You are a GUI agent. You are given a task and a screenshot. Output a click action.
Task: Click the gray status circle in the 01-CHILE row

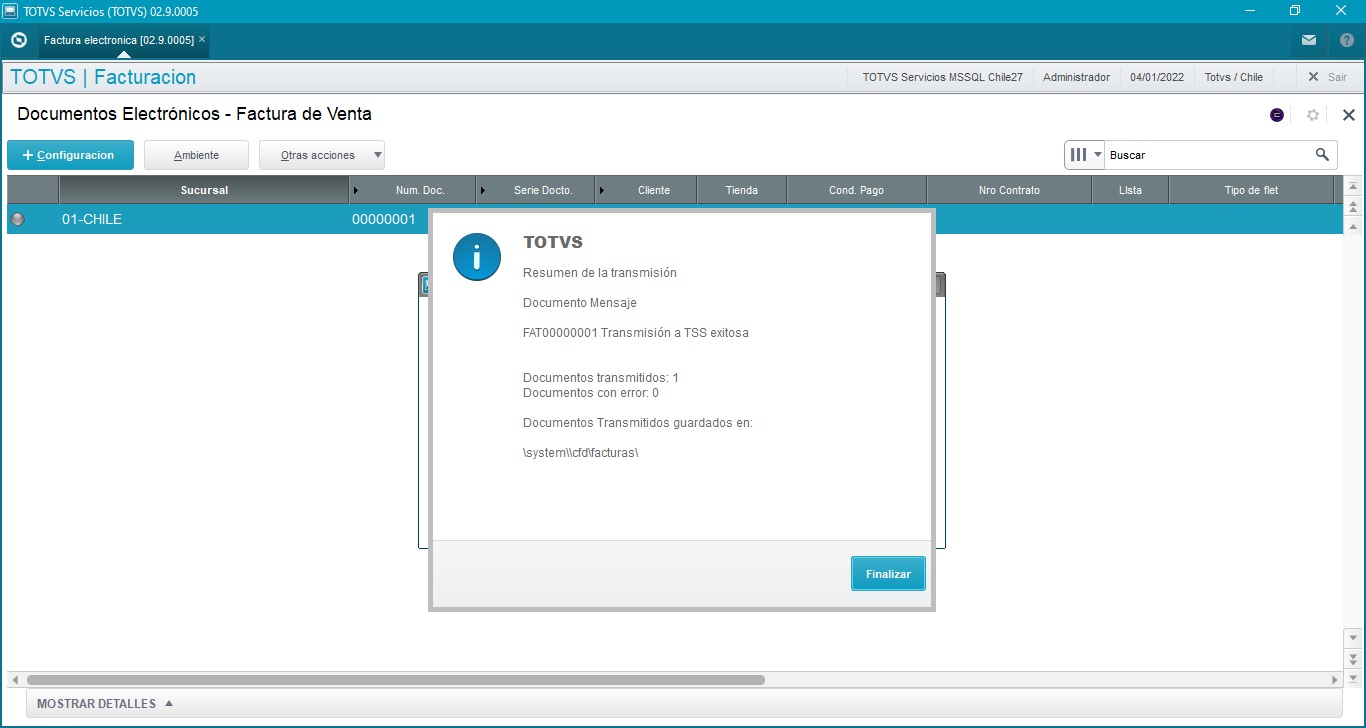click(x=17, y=219)
